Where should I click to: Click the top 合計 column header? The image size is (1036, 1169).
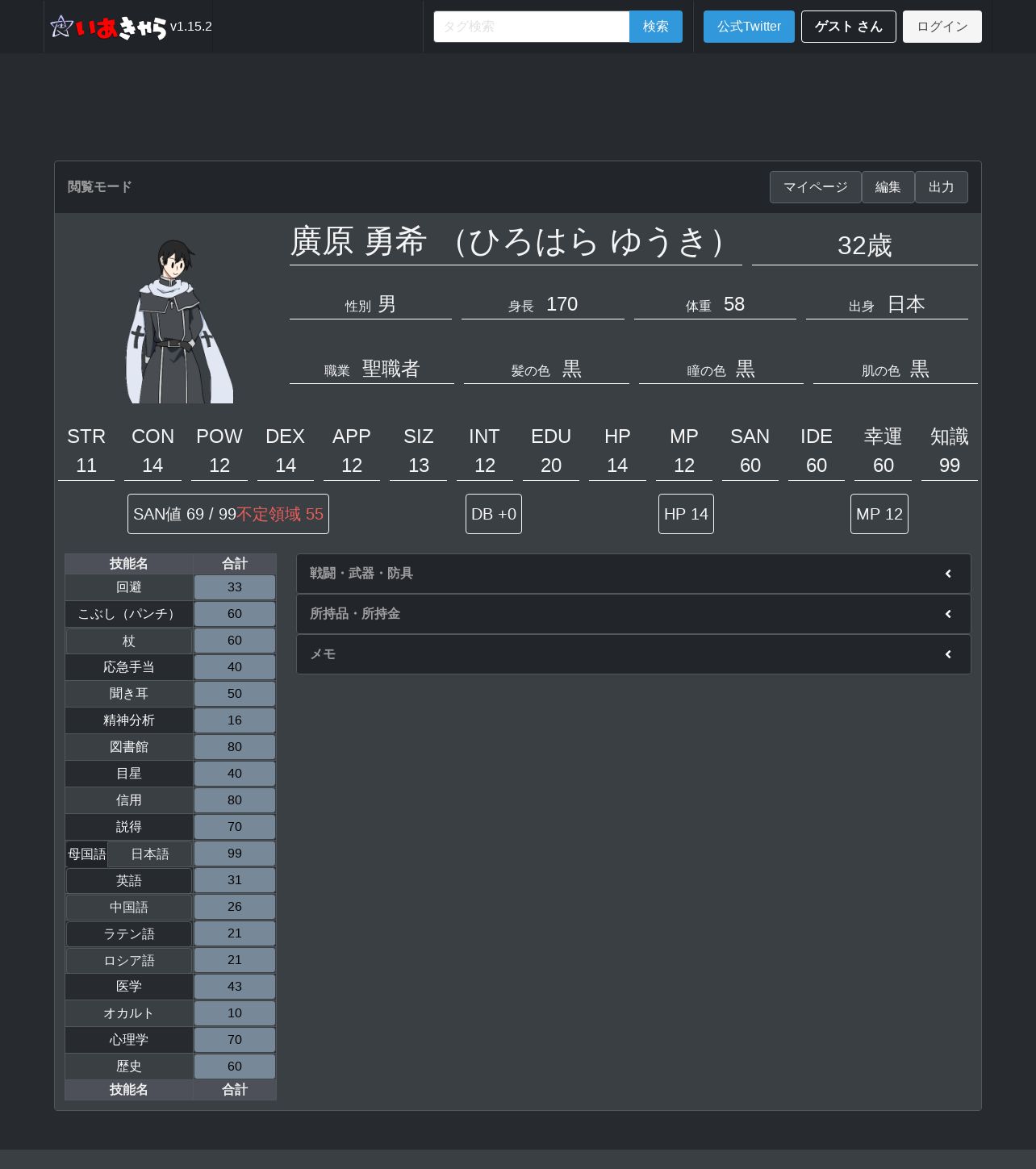coord(235,564)
